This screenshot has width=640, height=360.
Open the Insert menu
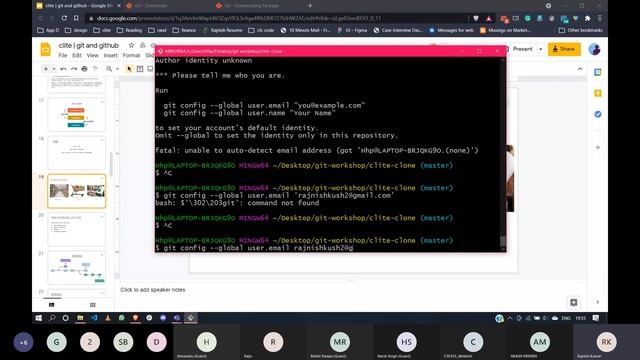point(110,55)
